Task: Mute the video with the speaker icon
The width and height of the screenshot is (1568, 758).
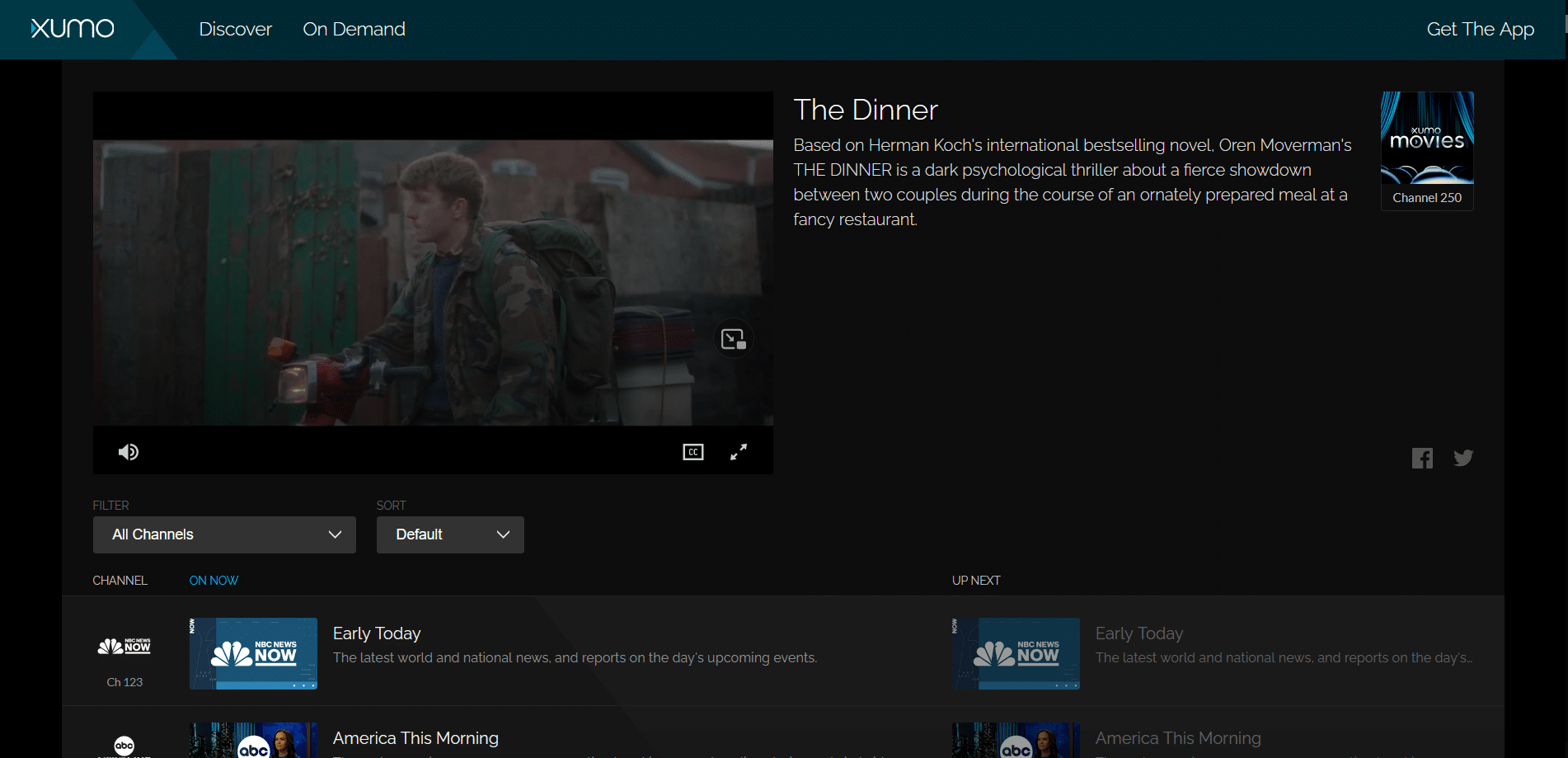Action: coord(129,452)
